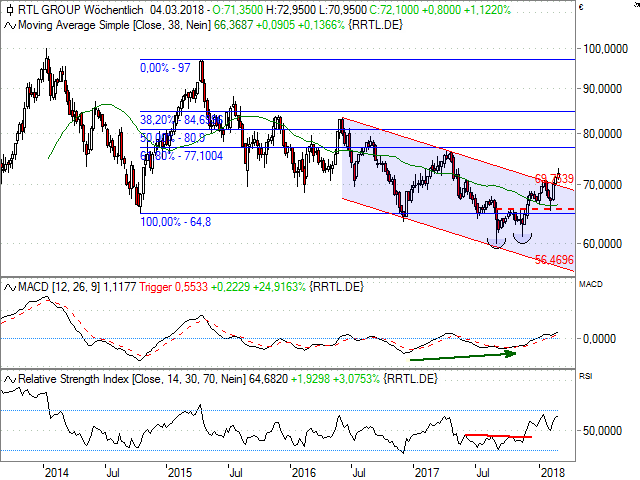The image size is (640, 480).
Task: Click the Moving Average line icon
Action: 10,25
